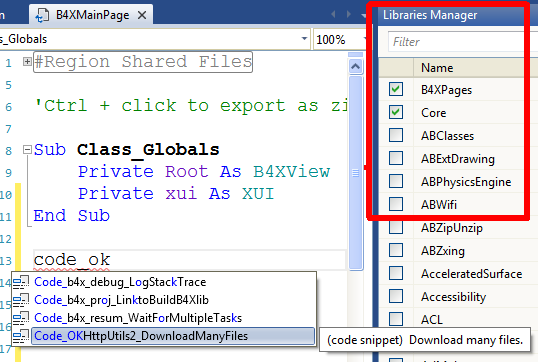Open the Class_Globals sub dropdown

(304, 39)
